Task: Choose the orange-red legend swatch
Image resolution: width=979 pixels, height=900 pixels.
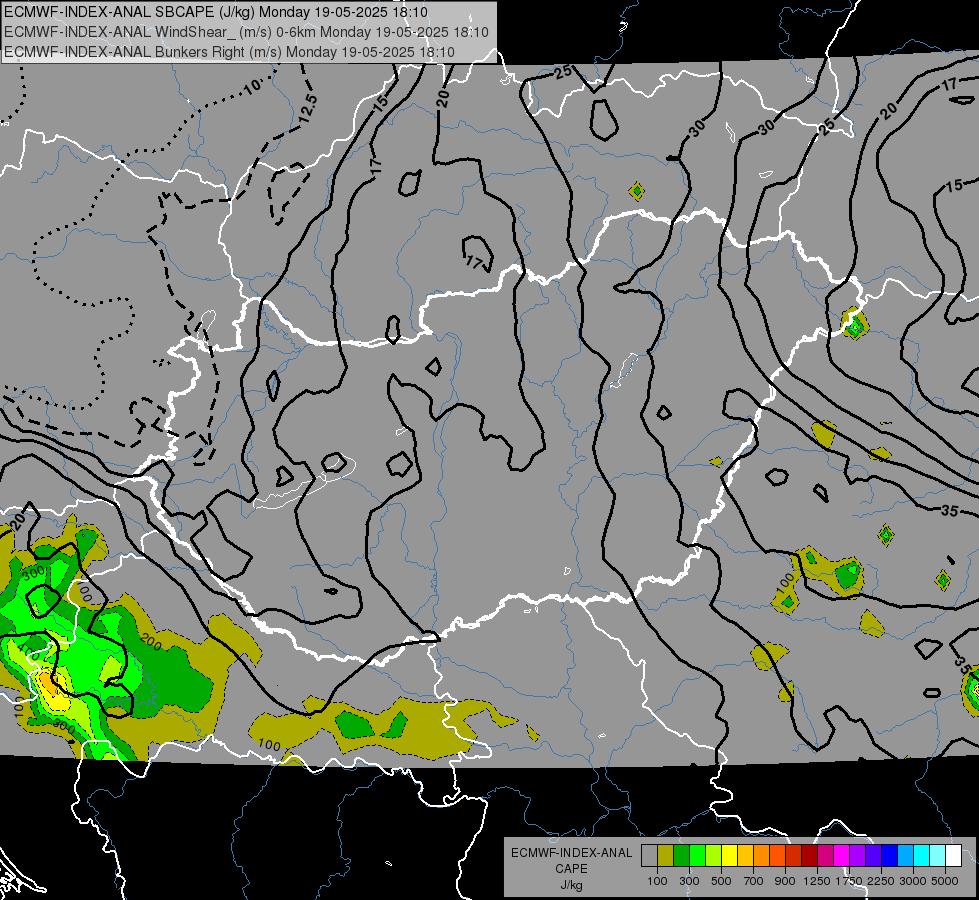Action: (x=777, y=856)
